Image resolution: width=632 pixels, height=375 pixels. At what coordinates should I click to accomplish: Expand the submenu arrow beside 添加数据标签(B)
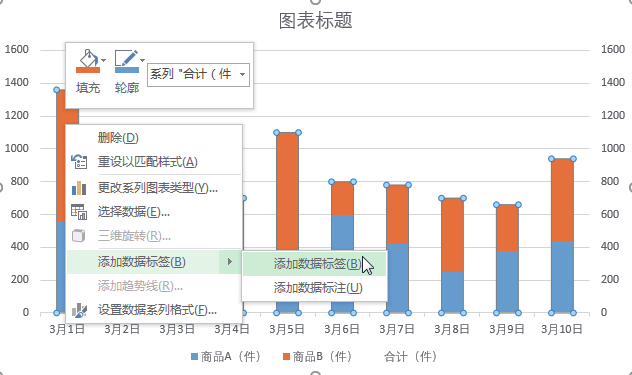[229, 262]
